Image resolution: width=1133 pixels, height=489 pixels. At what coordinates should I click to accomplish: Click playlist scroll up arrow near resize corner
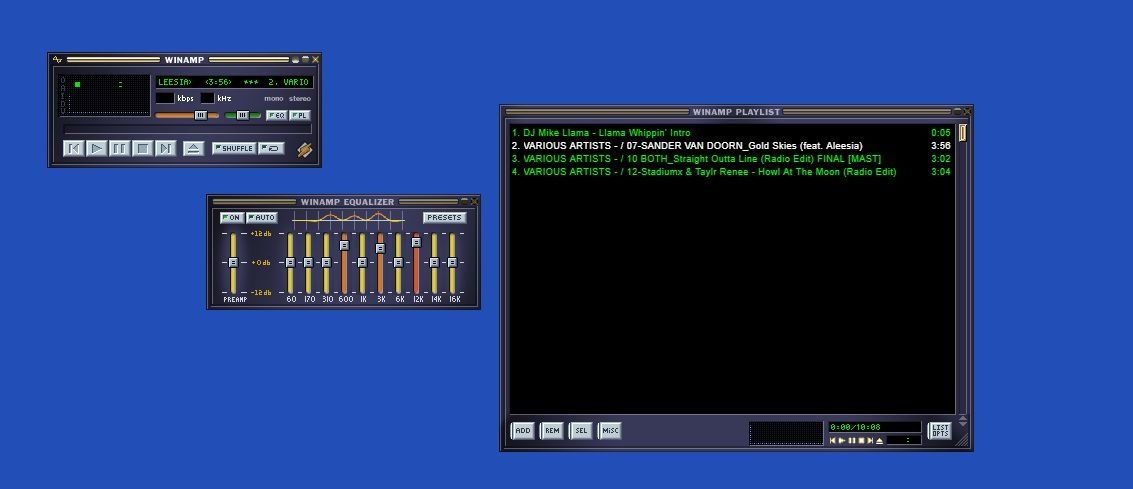(962, 417)
